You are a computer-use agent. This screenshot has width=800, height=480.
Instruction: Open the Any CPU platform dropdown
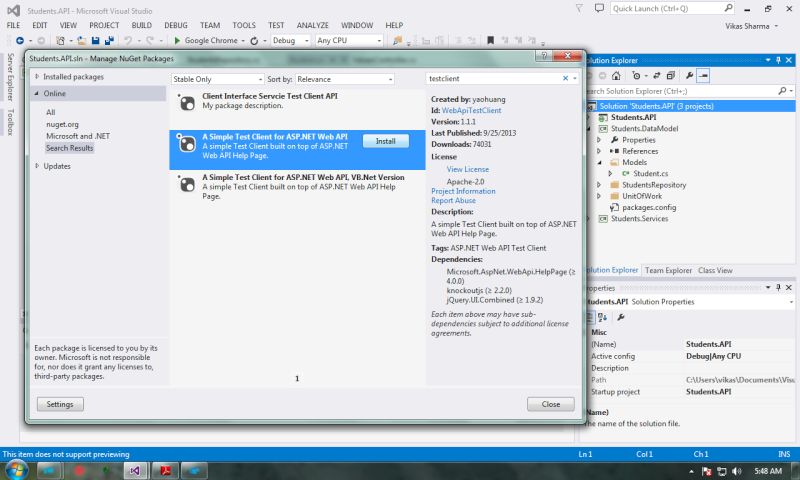pyautogui.click(x=349, y=40)
